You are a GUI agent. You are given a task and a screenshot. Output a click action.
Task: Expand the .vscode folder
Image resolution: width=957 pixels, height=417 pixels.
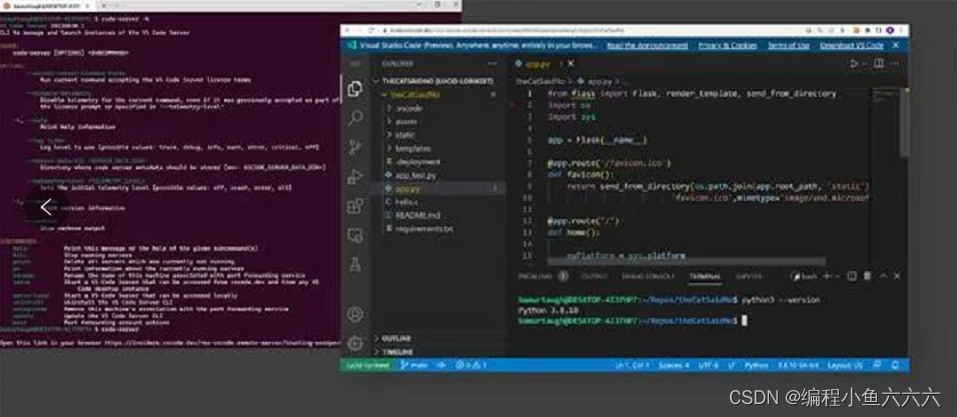click(x=438, y=108)
